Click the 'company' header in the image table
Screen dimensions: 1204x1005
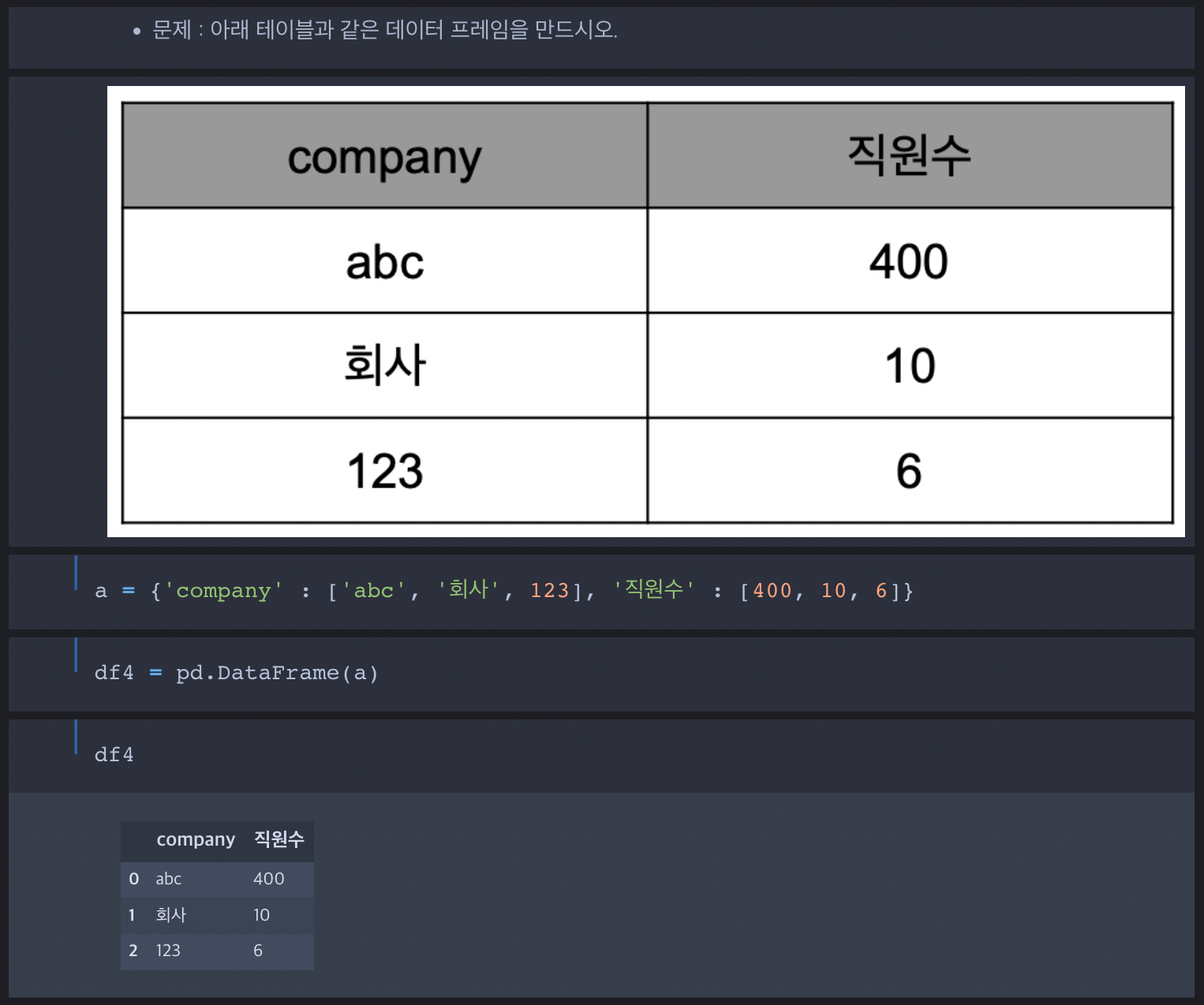pyautogui.click(x=385, y=156)
